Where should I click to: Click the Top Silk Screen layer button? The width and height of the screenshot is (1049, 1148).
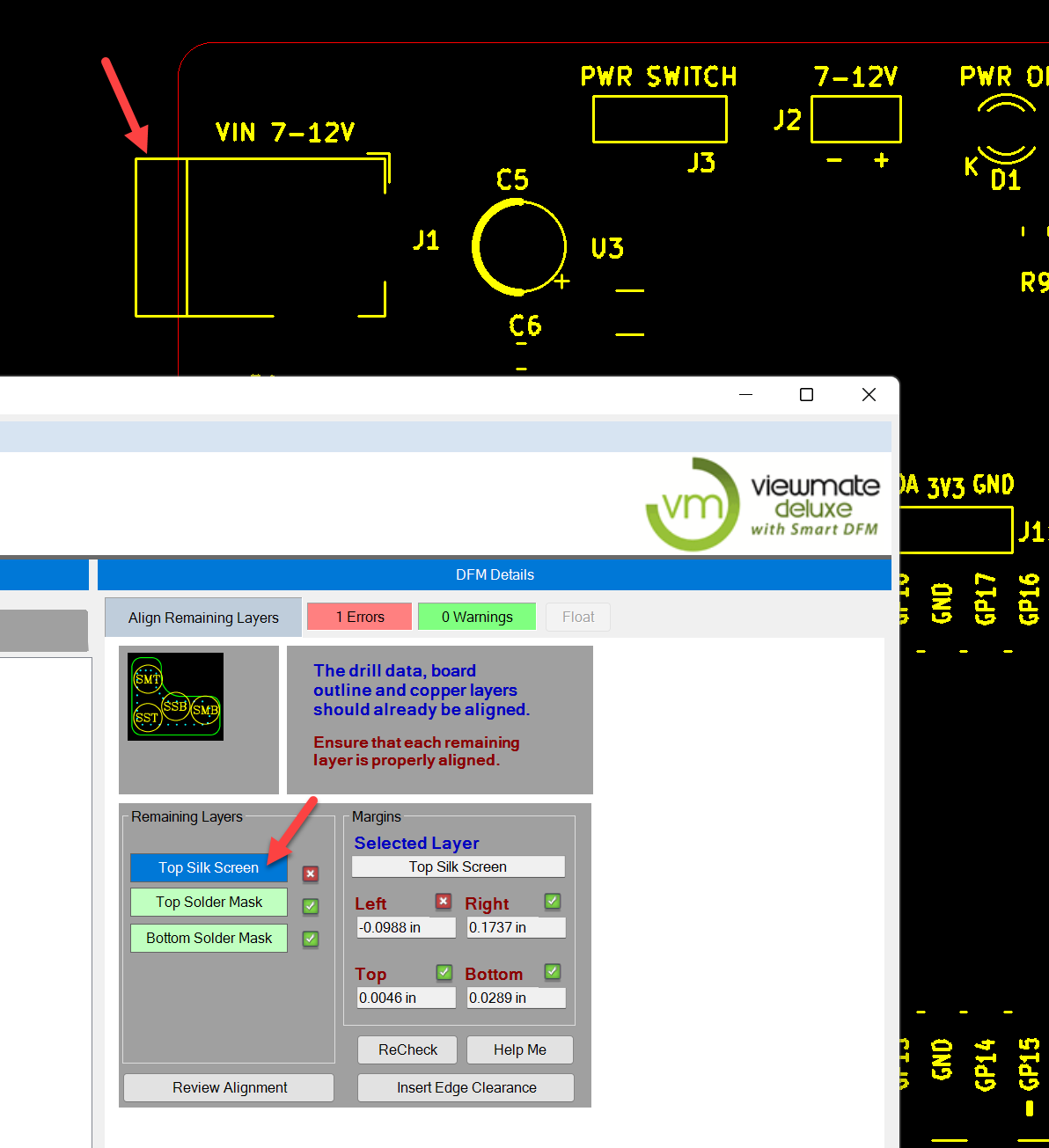209,867
